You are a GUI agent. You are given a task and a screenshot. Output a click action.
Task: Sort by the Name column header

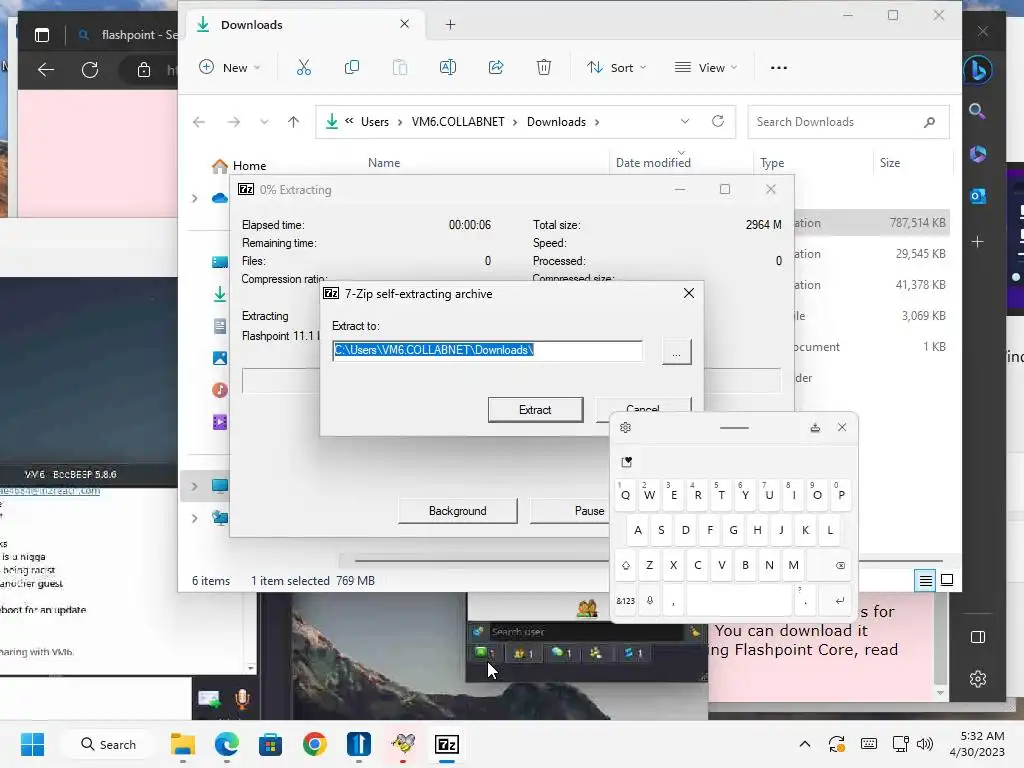click(384, 163)
